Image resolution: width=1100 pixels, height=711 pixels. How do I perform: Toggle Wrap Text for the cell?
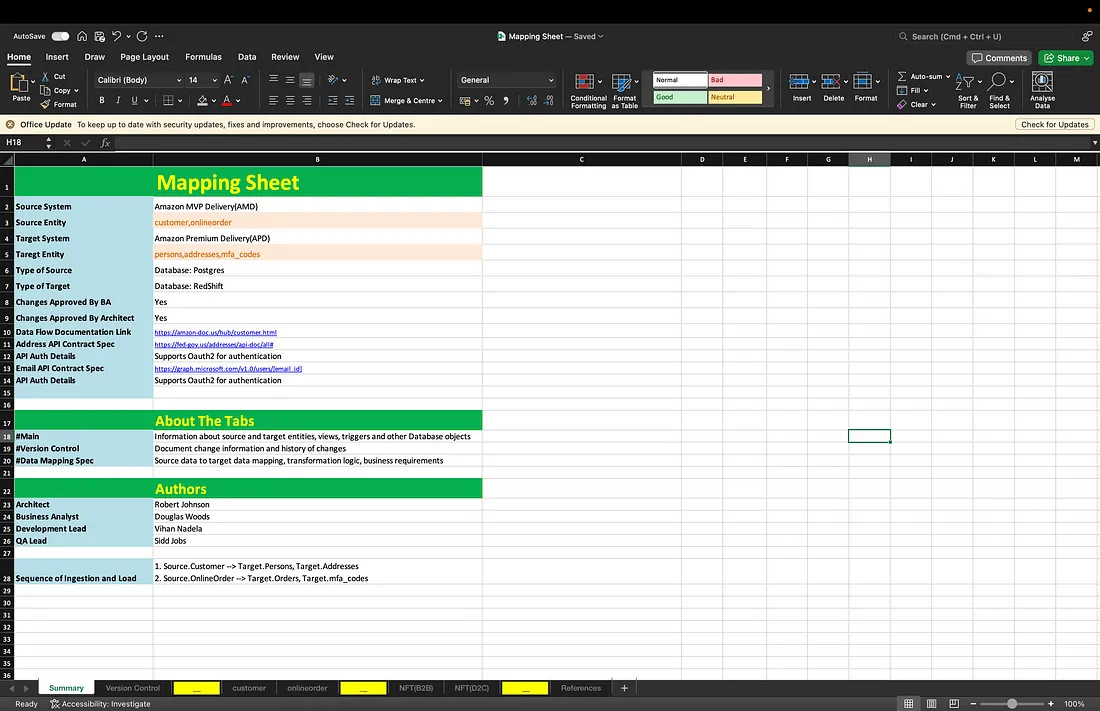pyautogui.click(x=398, y=81)
